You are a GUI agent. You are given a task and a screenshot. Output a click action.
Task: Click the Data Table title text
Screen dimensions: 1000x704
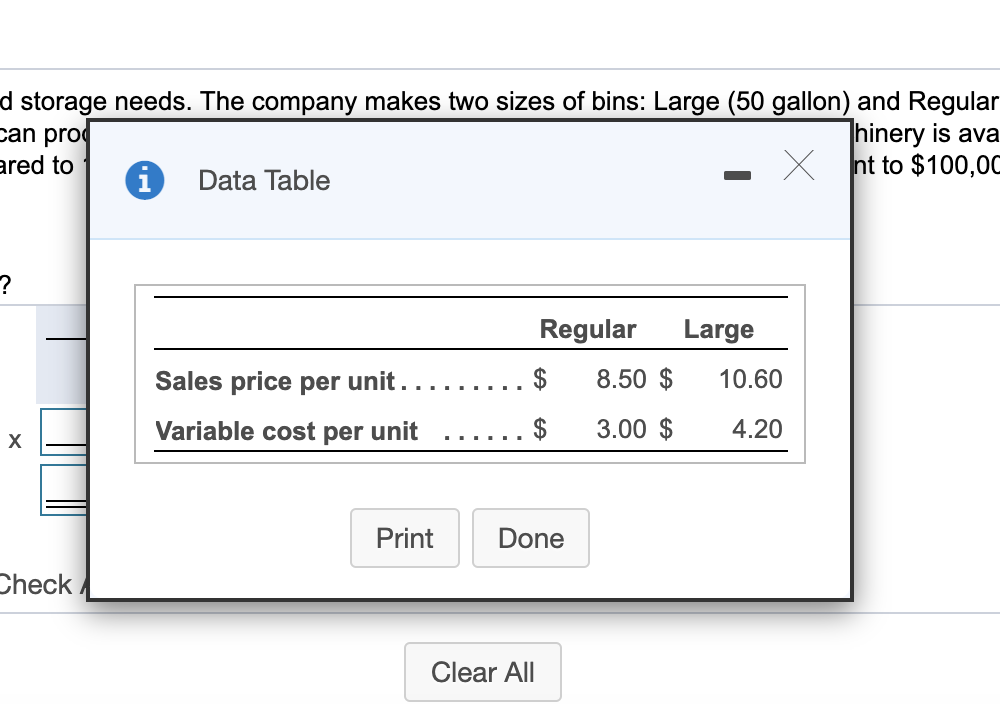(x=264, y=181)
